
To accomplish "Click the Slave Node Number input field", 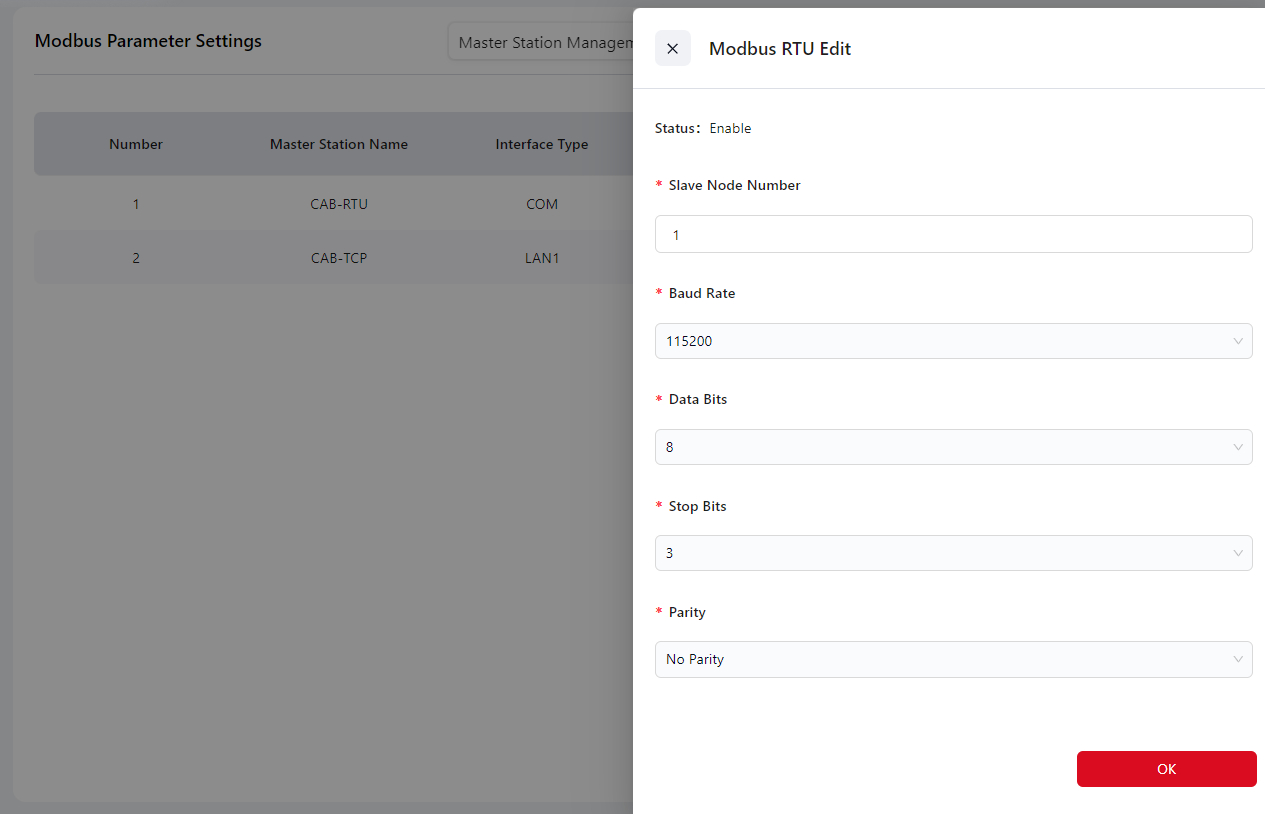I will click(952, 234).
